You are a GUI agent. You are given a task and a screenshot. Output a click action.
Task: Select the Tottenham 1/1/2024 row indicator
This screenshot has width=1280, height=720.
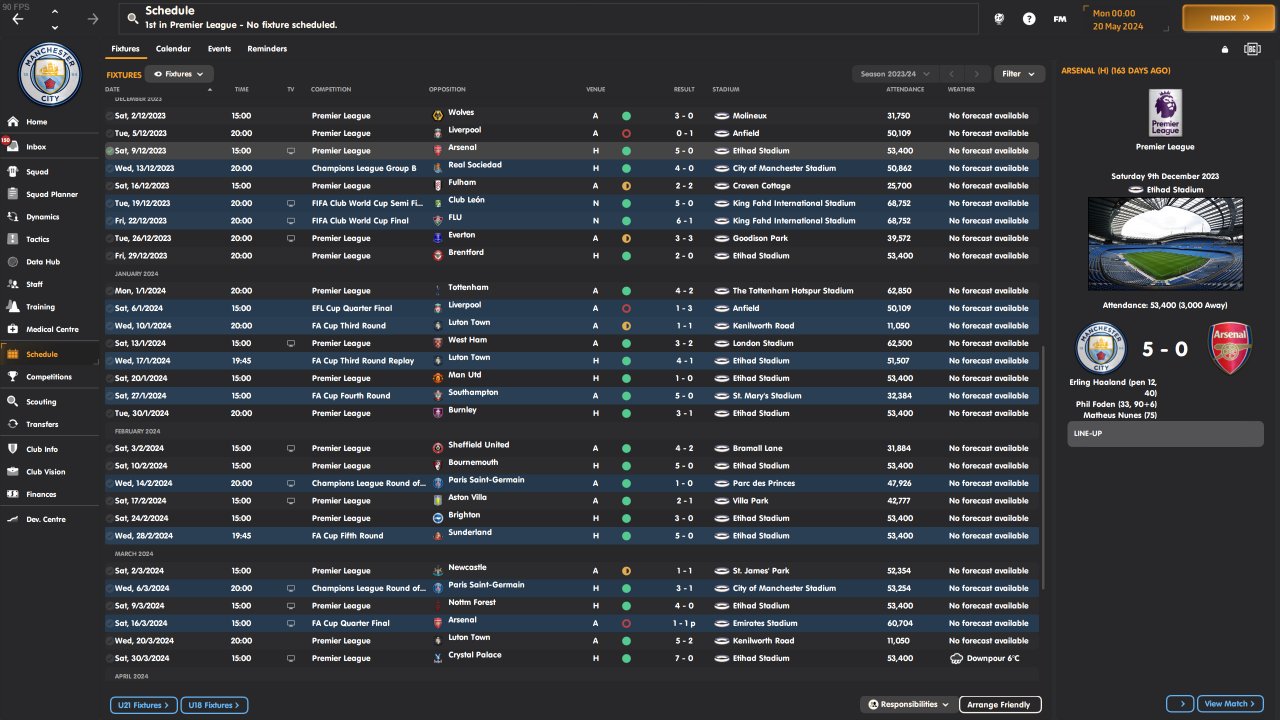point(110,291)
